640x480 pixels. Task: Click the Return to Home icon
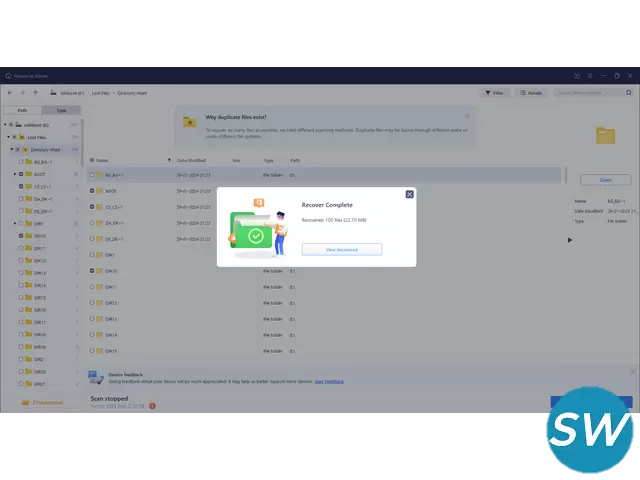tap(9, 75)
